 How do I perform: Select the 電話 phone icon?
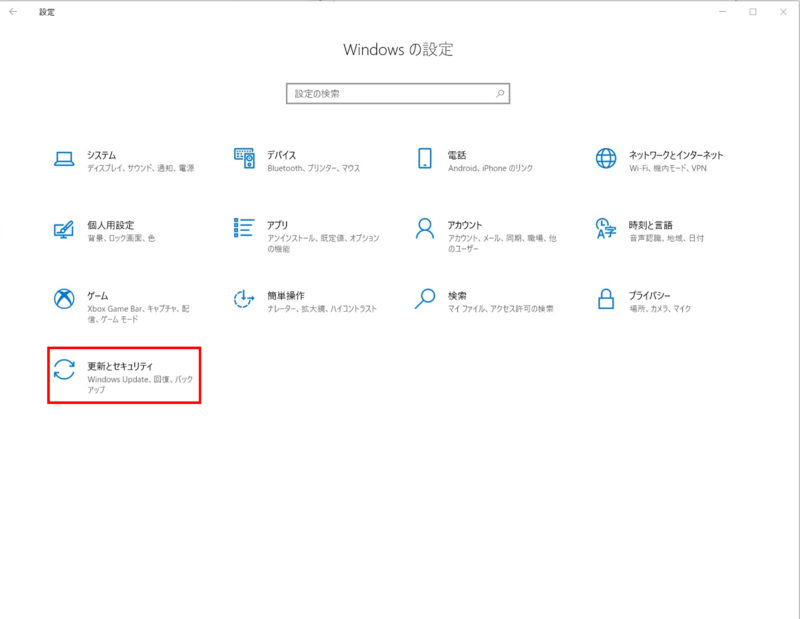(424, 158)
